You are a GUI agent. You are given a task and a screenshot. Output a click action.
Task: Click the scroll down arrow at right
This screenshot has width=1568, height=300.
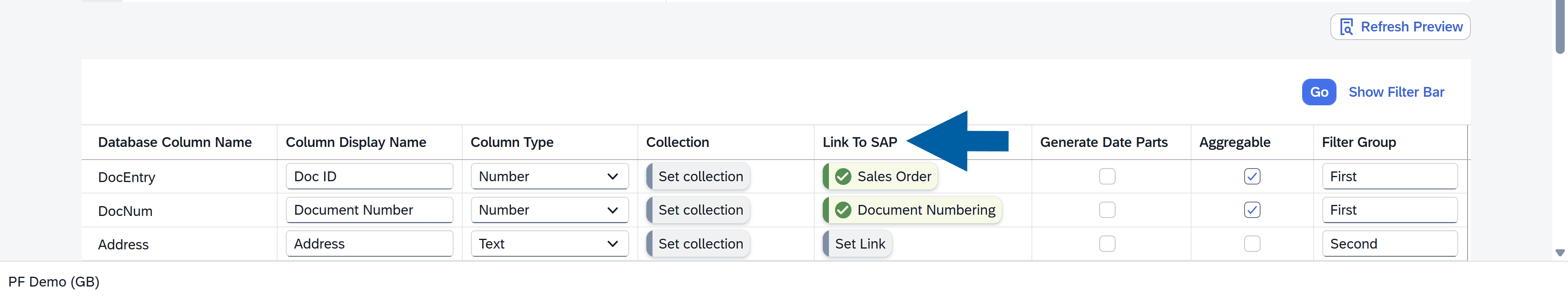tap(1559, 253)
